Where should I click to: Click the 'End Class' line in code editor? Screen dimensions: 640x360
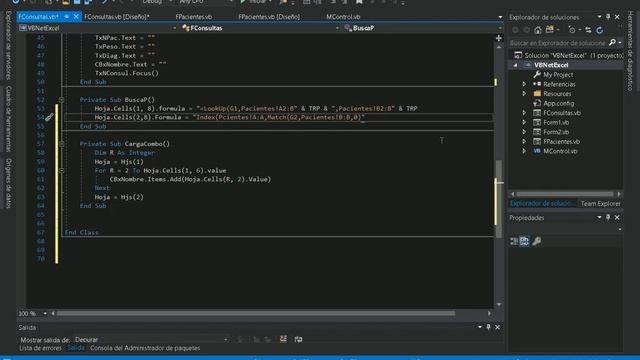click(82, 232)
